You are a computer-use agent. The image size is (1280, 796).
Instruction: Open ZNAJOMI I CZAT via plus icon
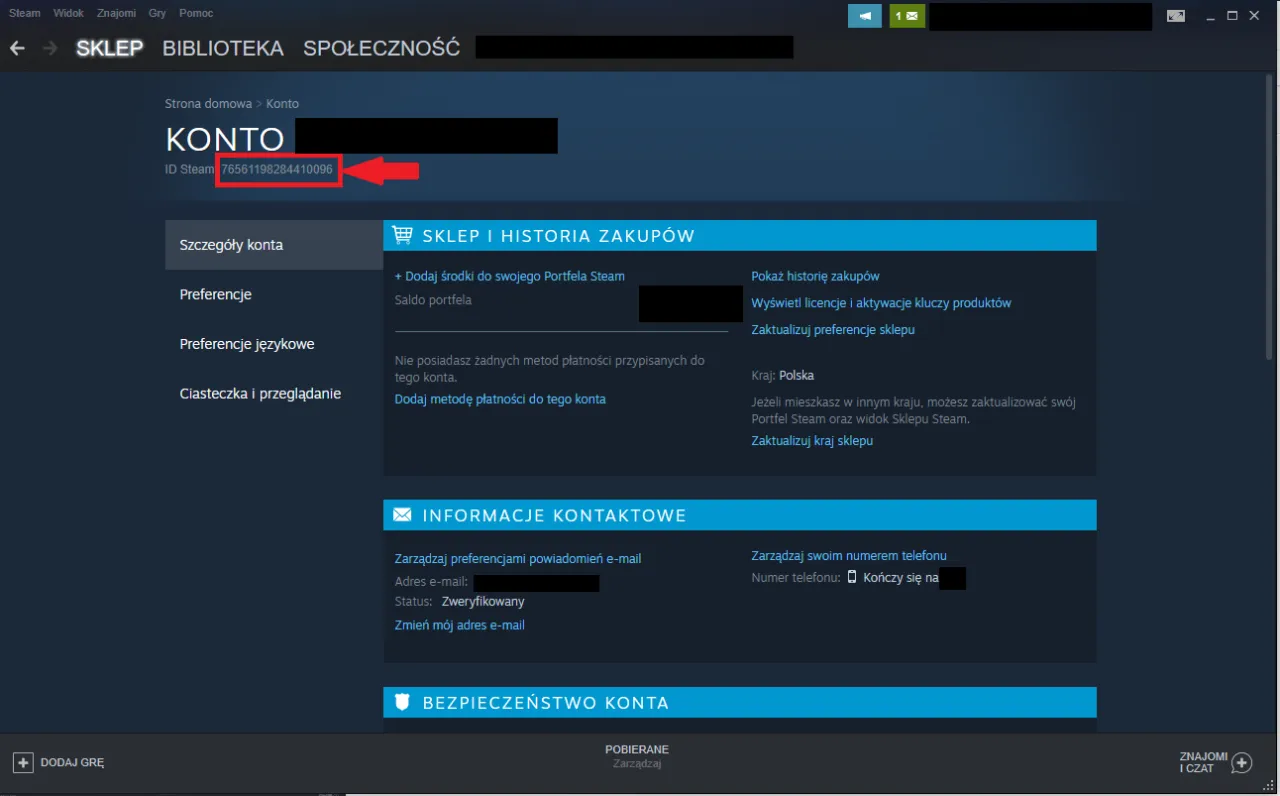tap(1242, 762)
